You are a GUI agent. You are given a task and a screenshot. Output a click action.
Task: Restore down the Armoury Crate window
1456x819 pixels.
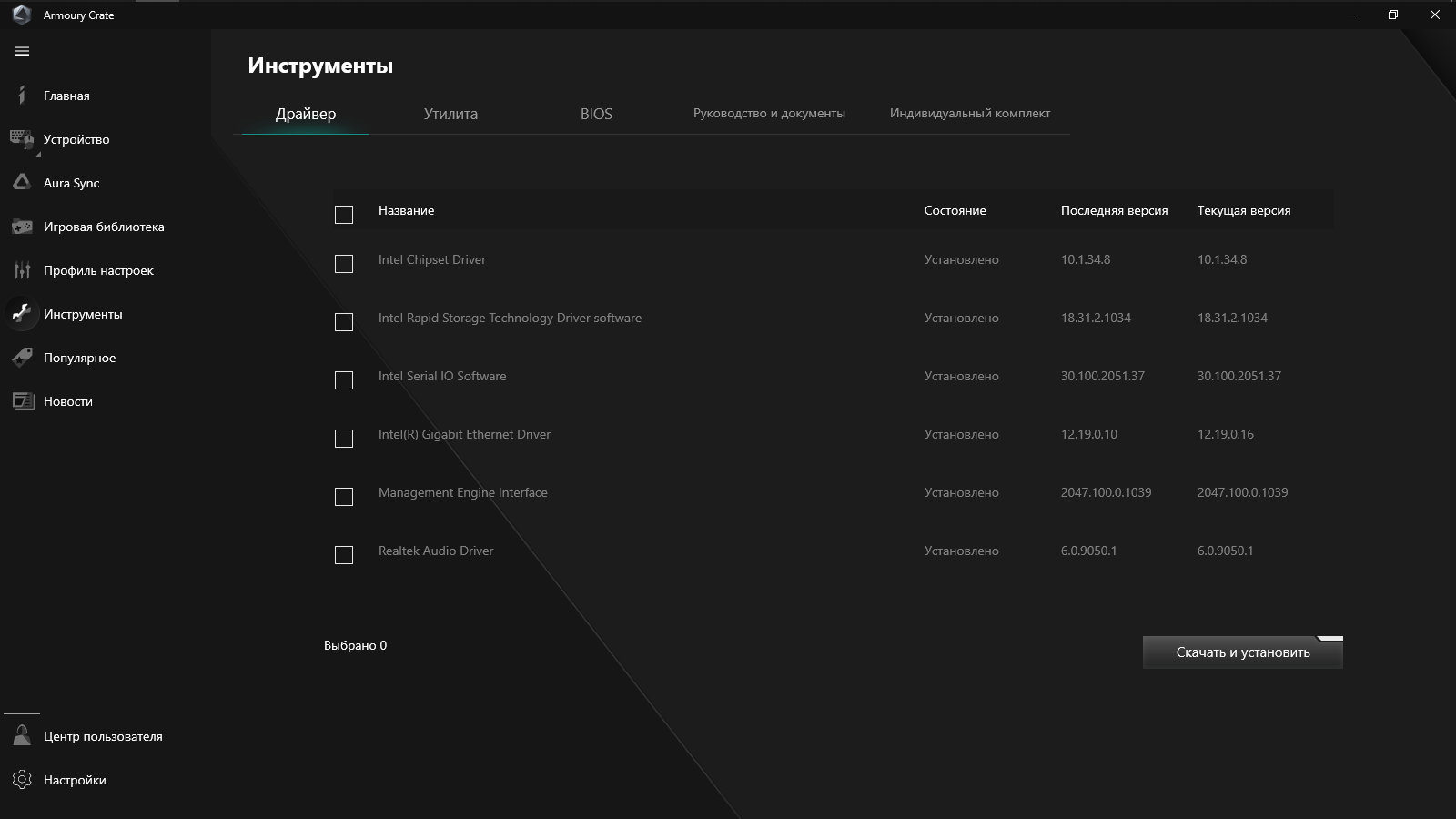coord(1393,15)
